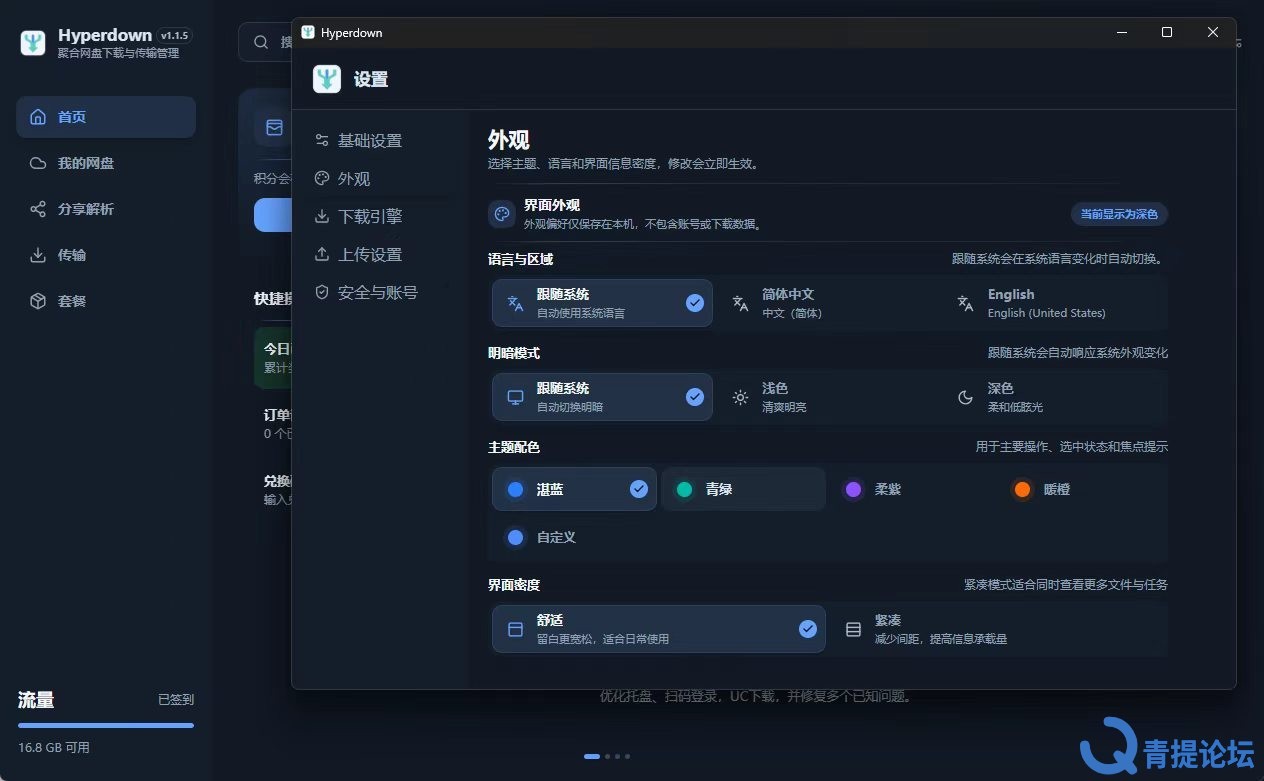1264x781 pixels.
Task: Open 外观 settings section
Action: tap(380, 178)
